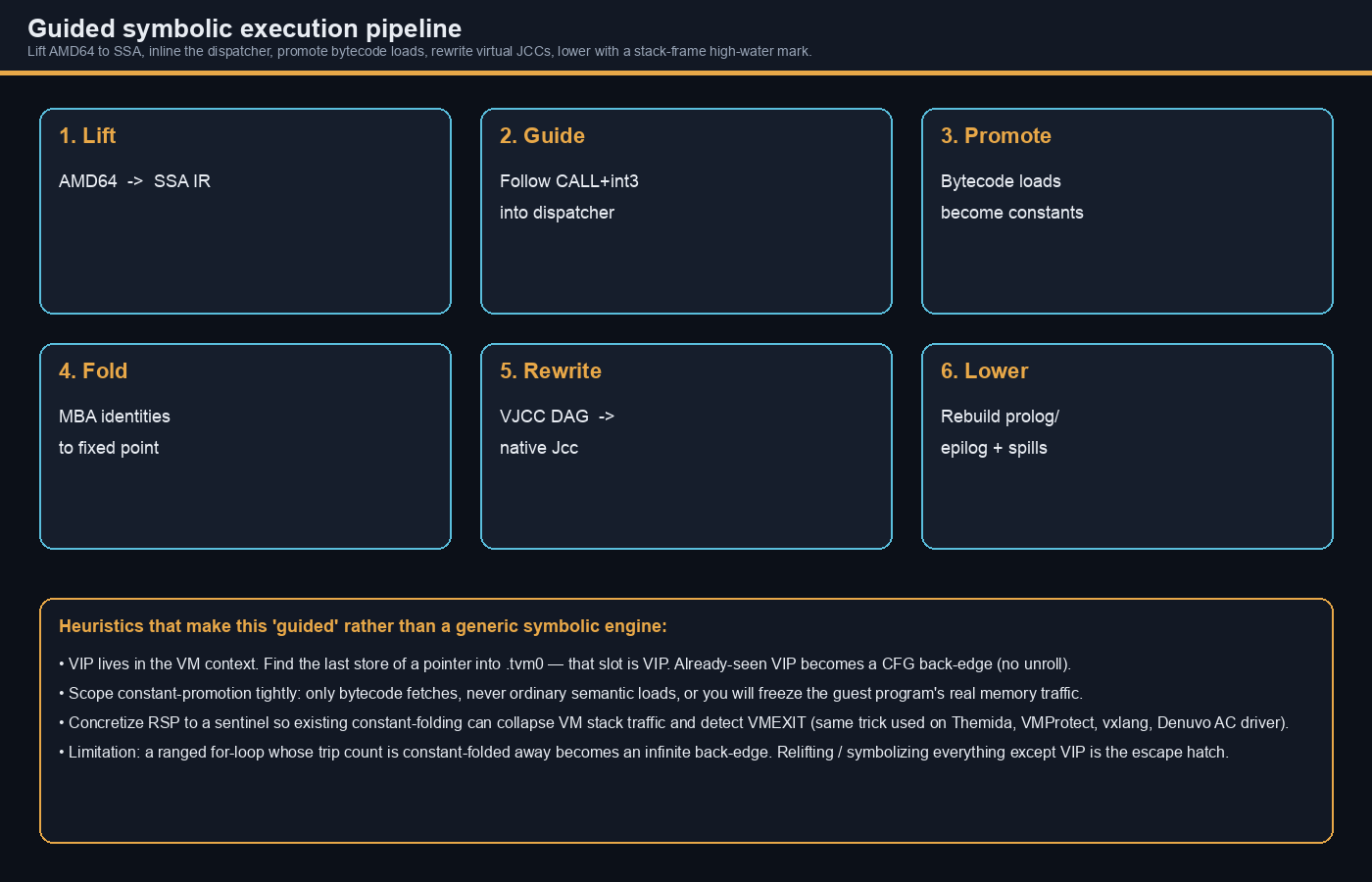Click the title "Guided symbolic execution pipeline"
Screen dimensions: 1372x882
(x=244, y=28)
